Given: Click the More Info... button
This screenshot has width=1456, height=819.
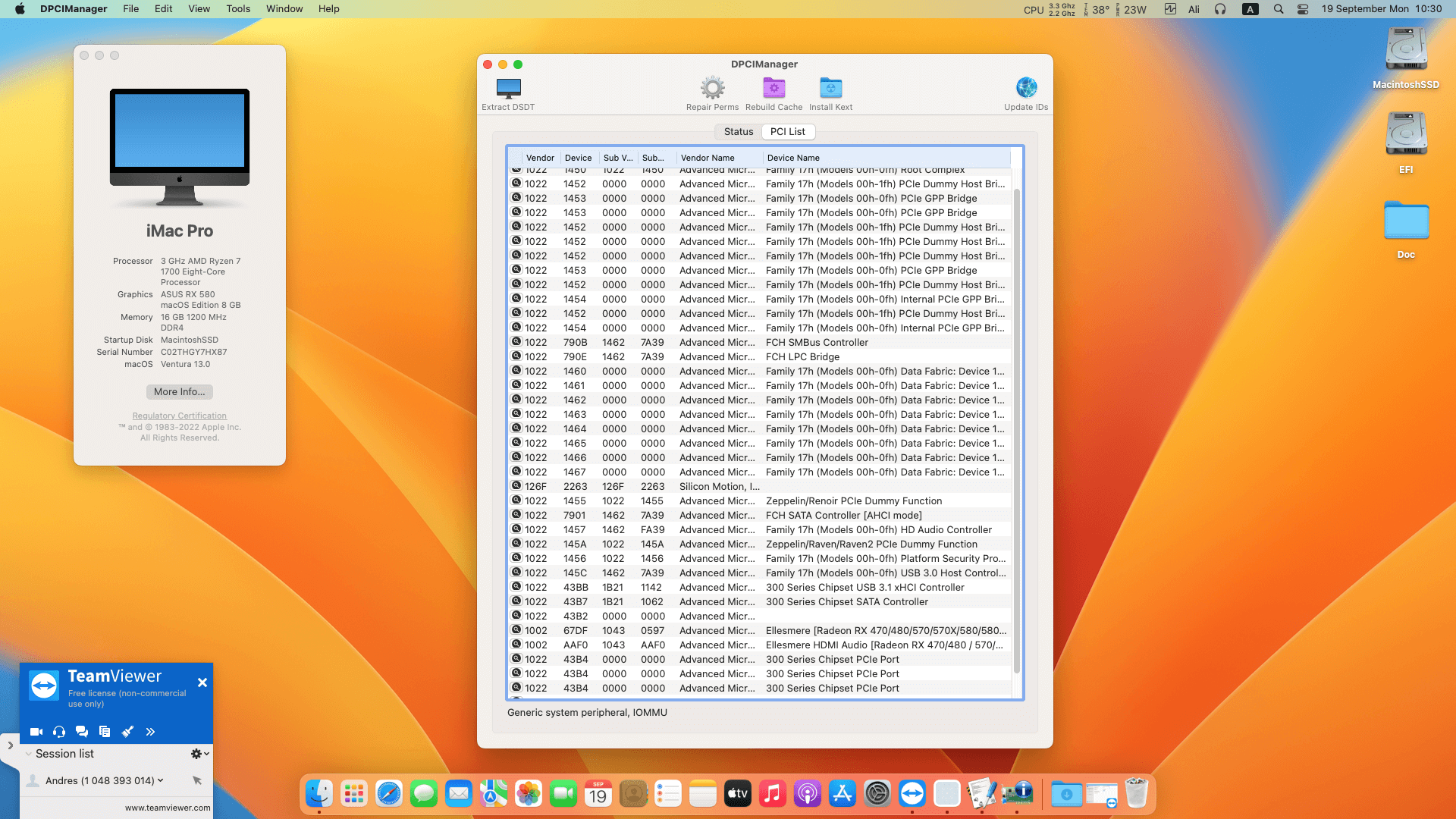Looking at the screenshot, I should click(179, 392).
